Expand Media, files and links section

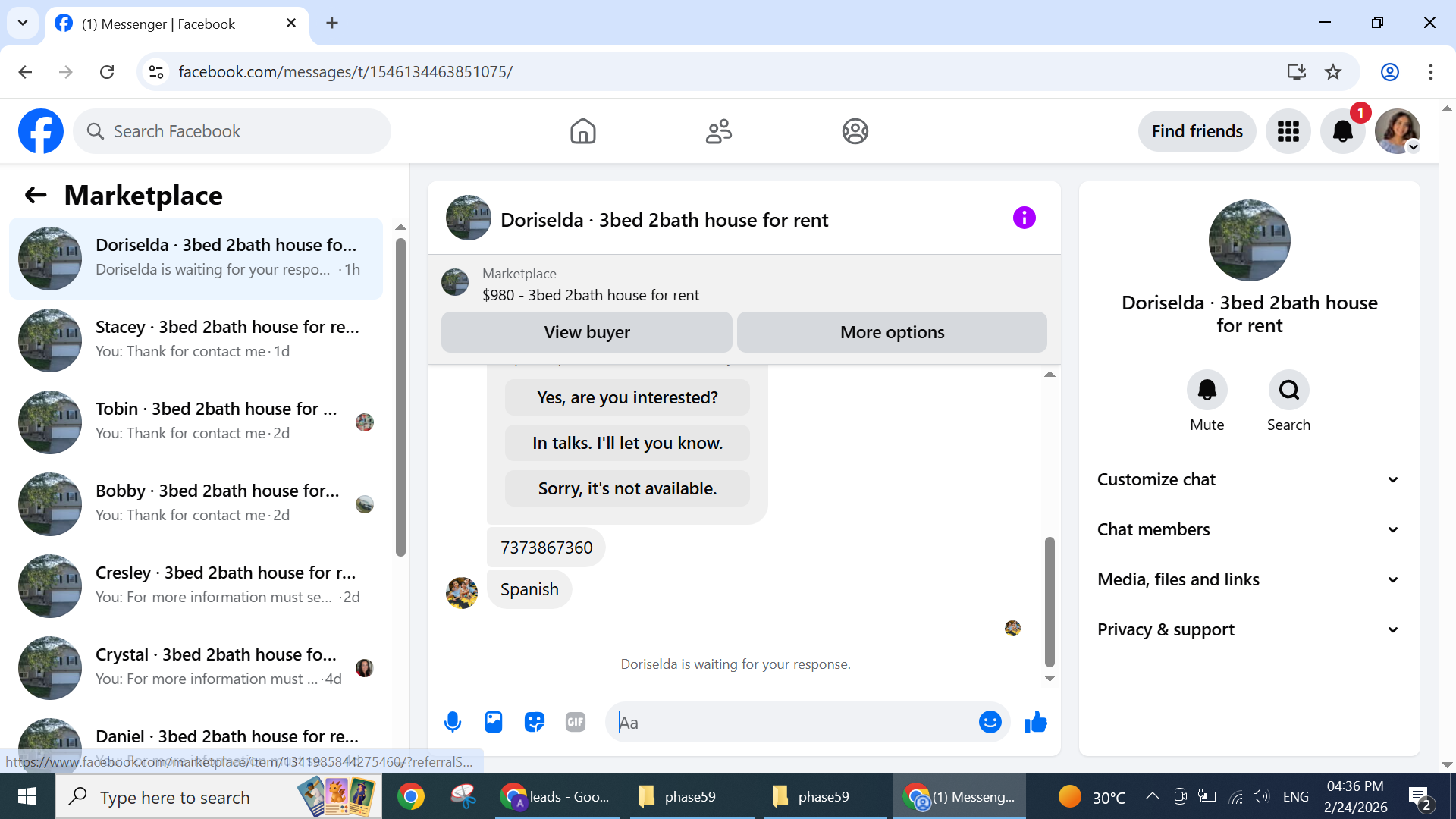point(1249,579)
